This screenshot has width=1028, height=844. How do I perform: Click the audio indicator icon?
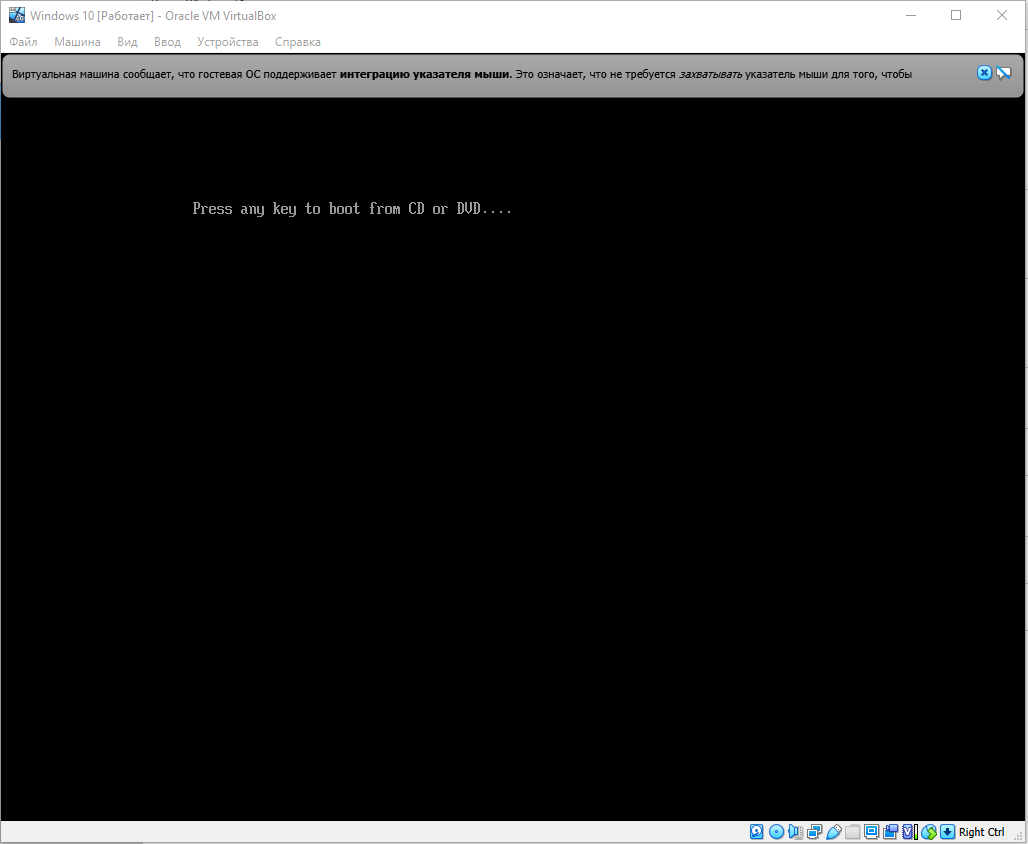(796, 832)
